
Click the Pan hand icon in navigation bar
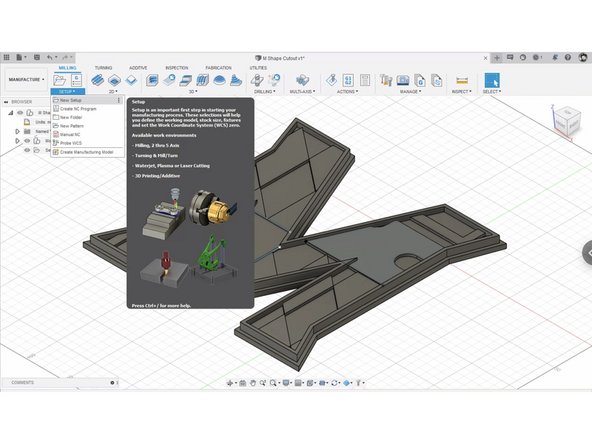point(253,383)
